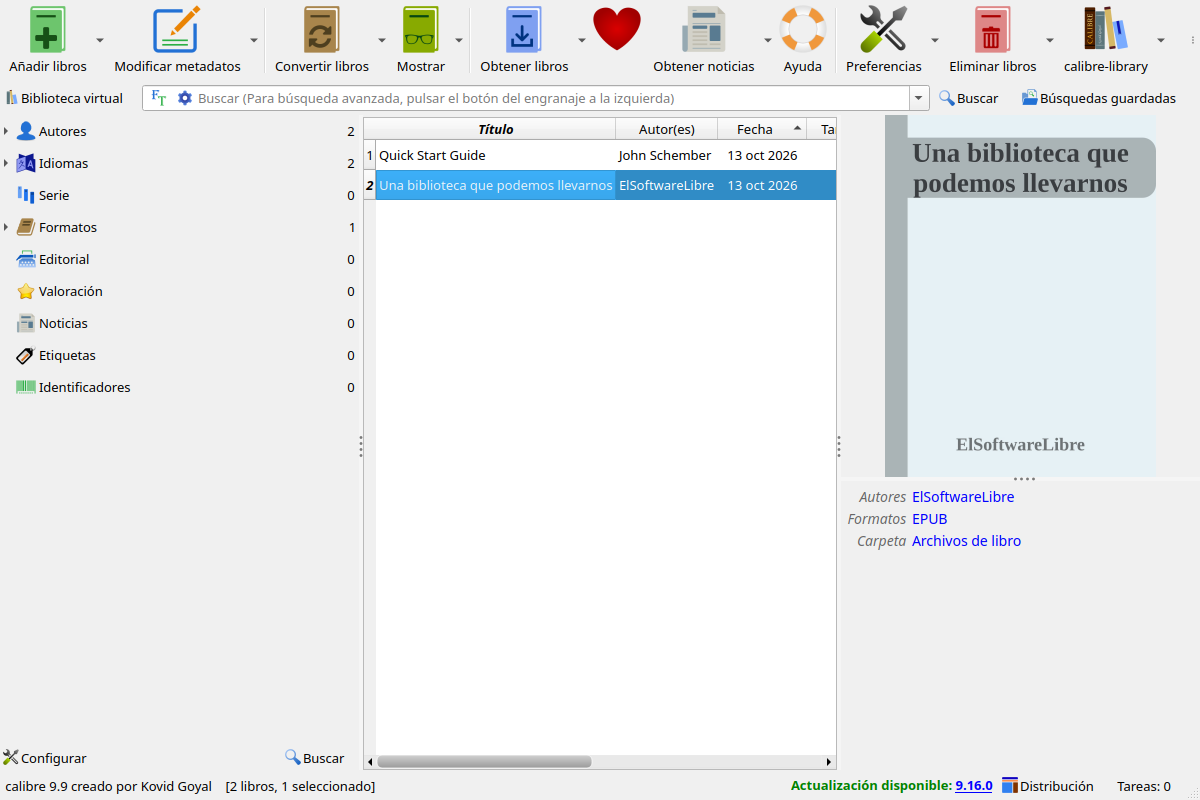
Task: Click the calibre-library bookshelf icon
Action: (x=1105, y=30)
